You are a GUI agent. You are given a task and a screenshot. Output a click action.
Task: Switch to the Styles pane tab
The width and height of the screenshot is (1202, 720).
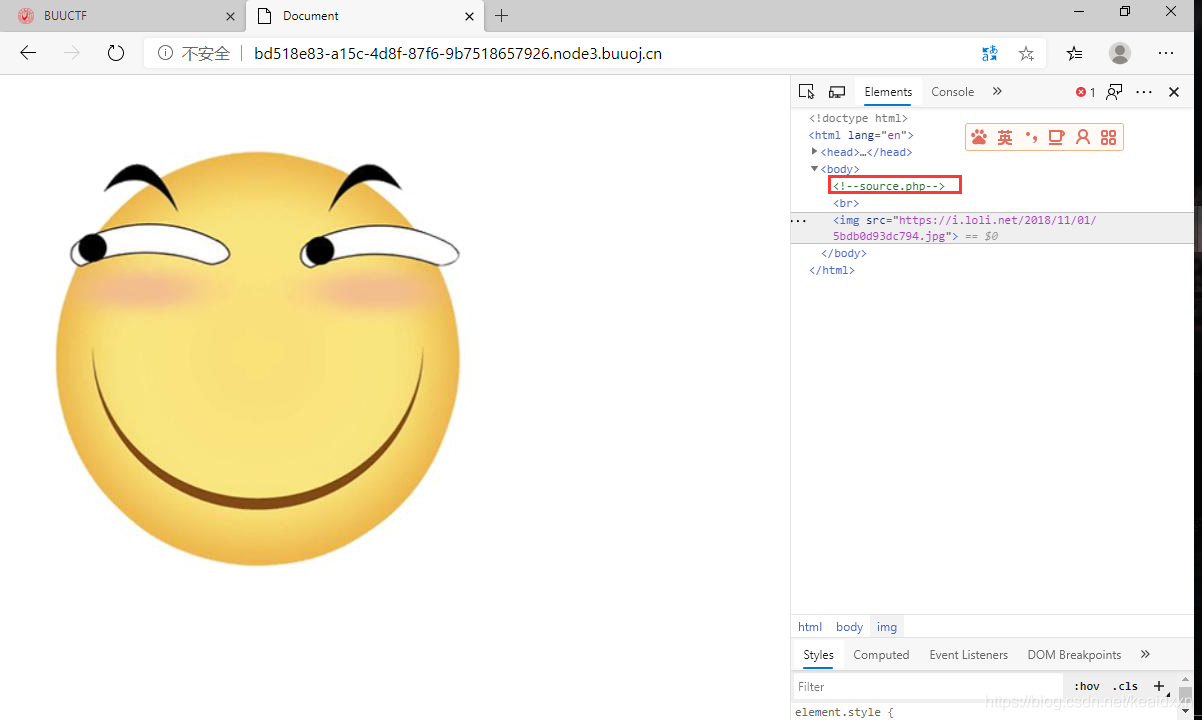[x=818, y=655]
